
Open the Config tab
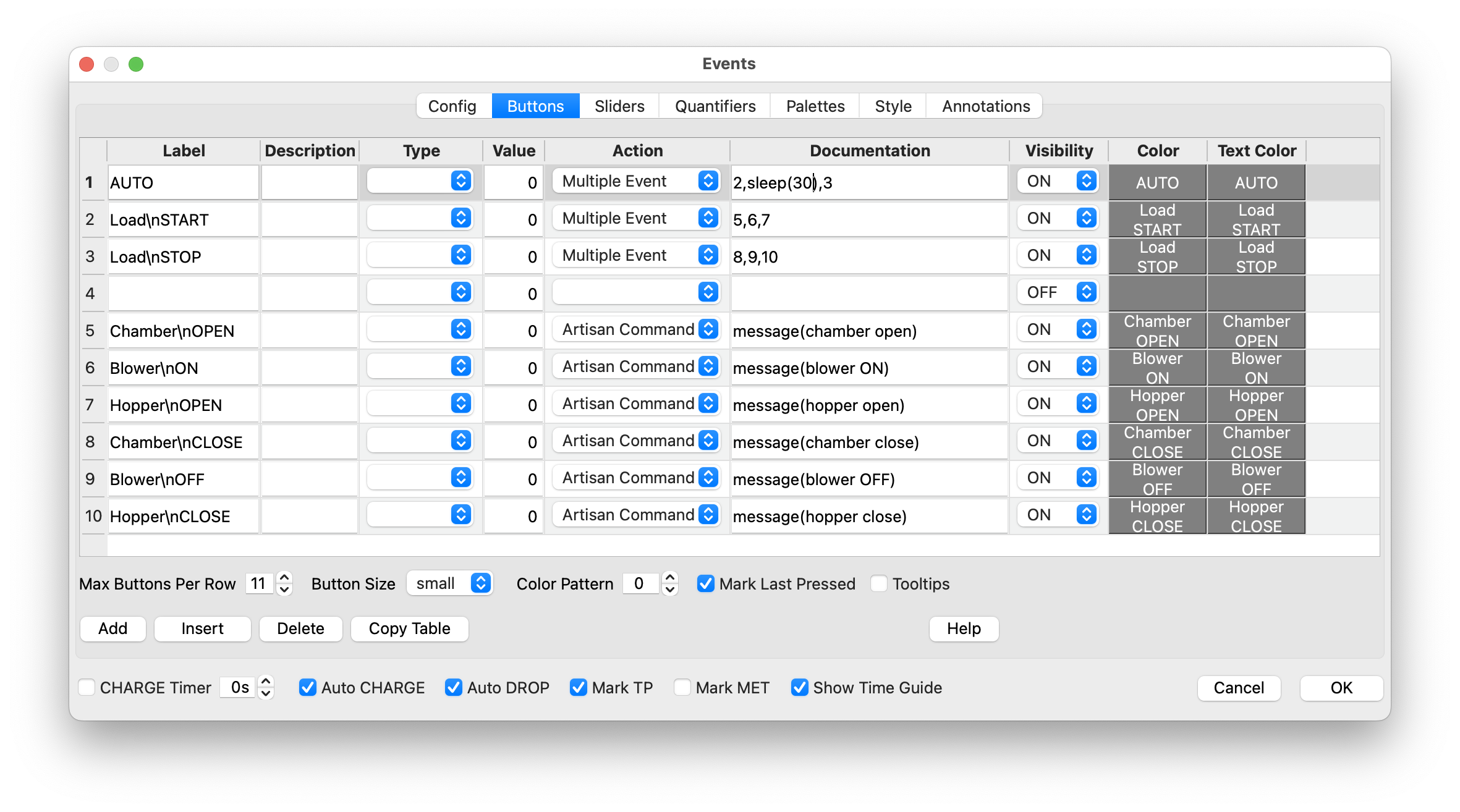coord(452,106)
